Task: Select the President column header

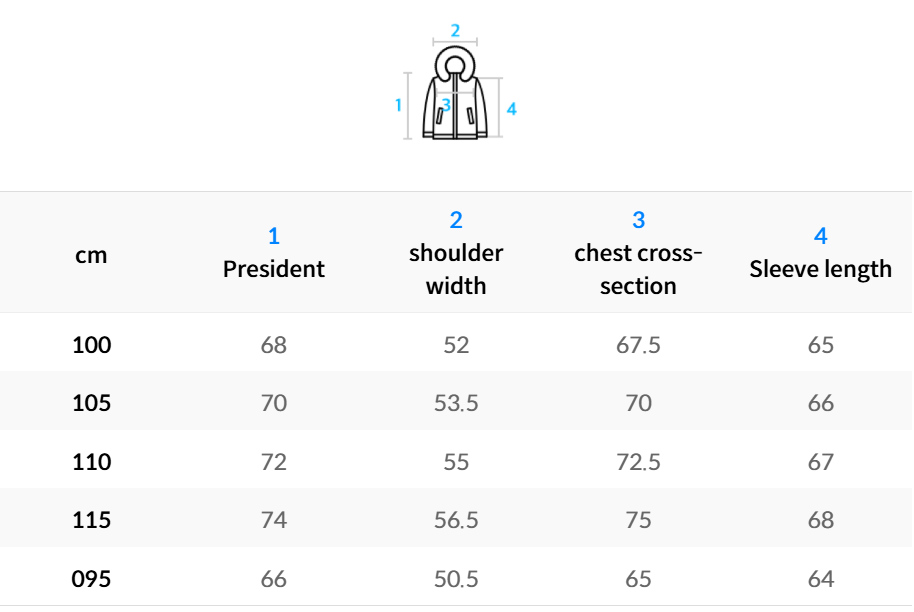Action: 274,269
